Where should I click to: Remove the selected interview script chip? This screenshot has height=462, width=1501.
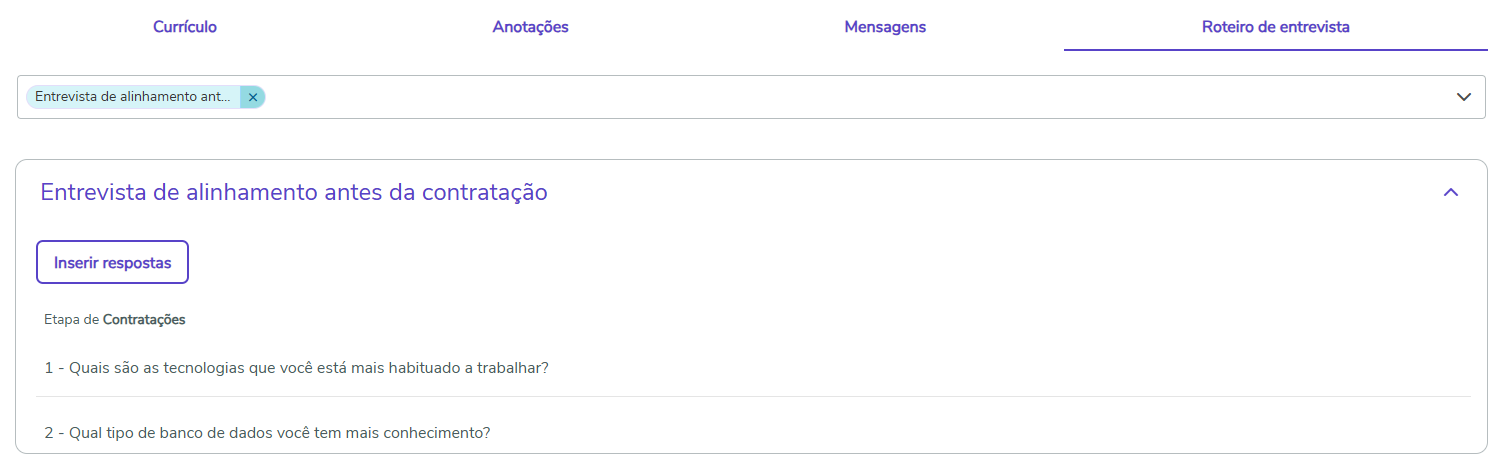253,97
